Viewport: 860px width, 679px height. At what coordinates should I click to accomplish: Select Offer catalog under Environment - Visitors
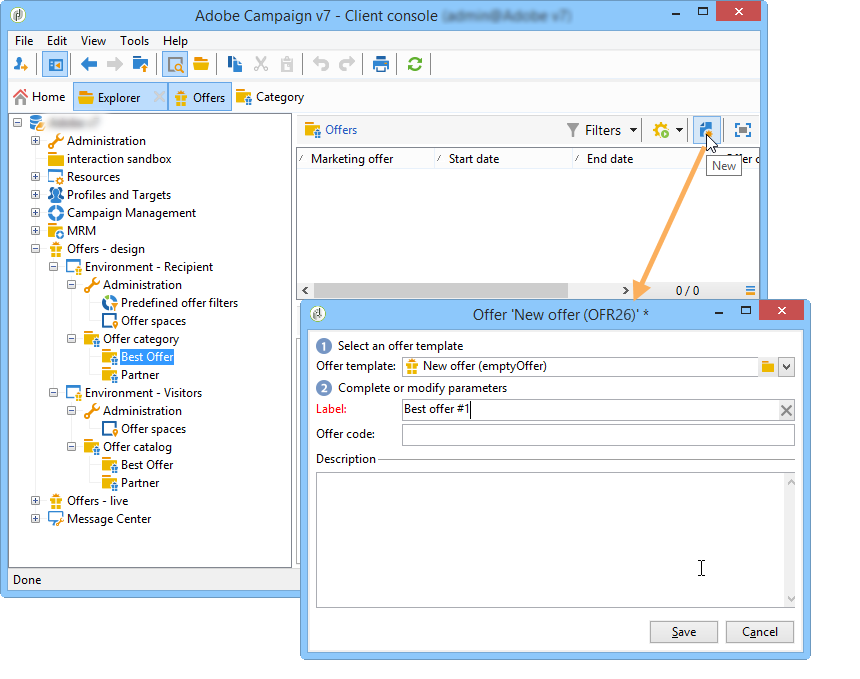coord(137,447)
